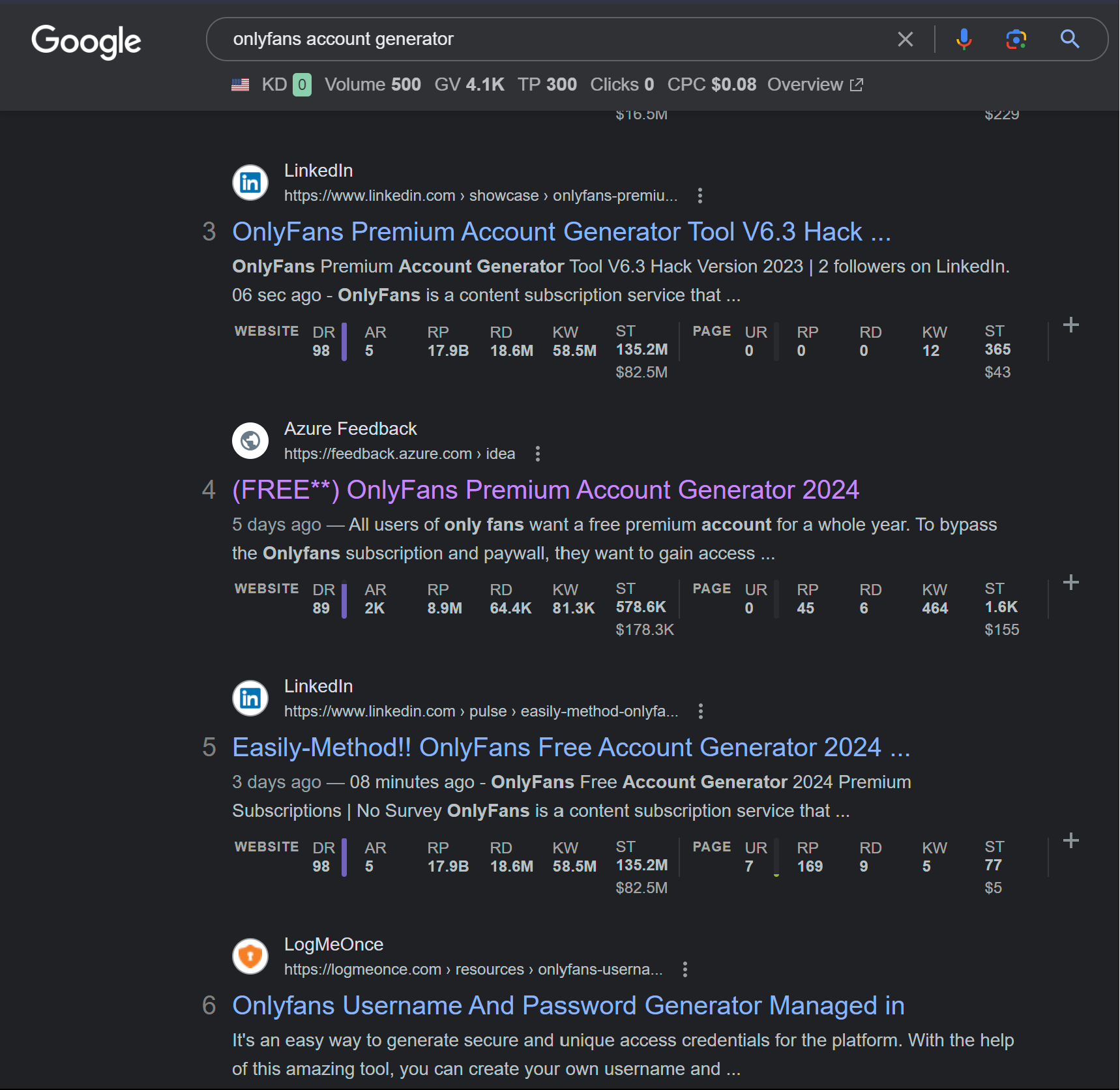Click the US flag country icon
Image resolution: width=1120 pixels, height=1090 pixels.
(x=241, y=85)
